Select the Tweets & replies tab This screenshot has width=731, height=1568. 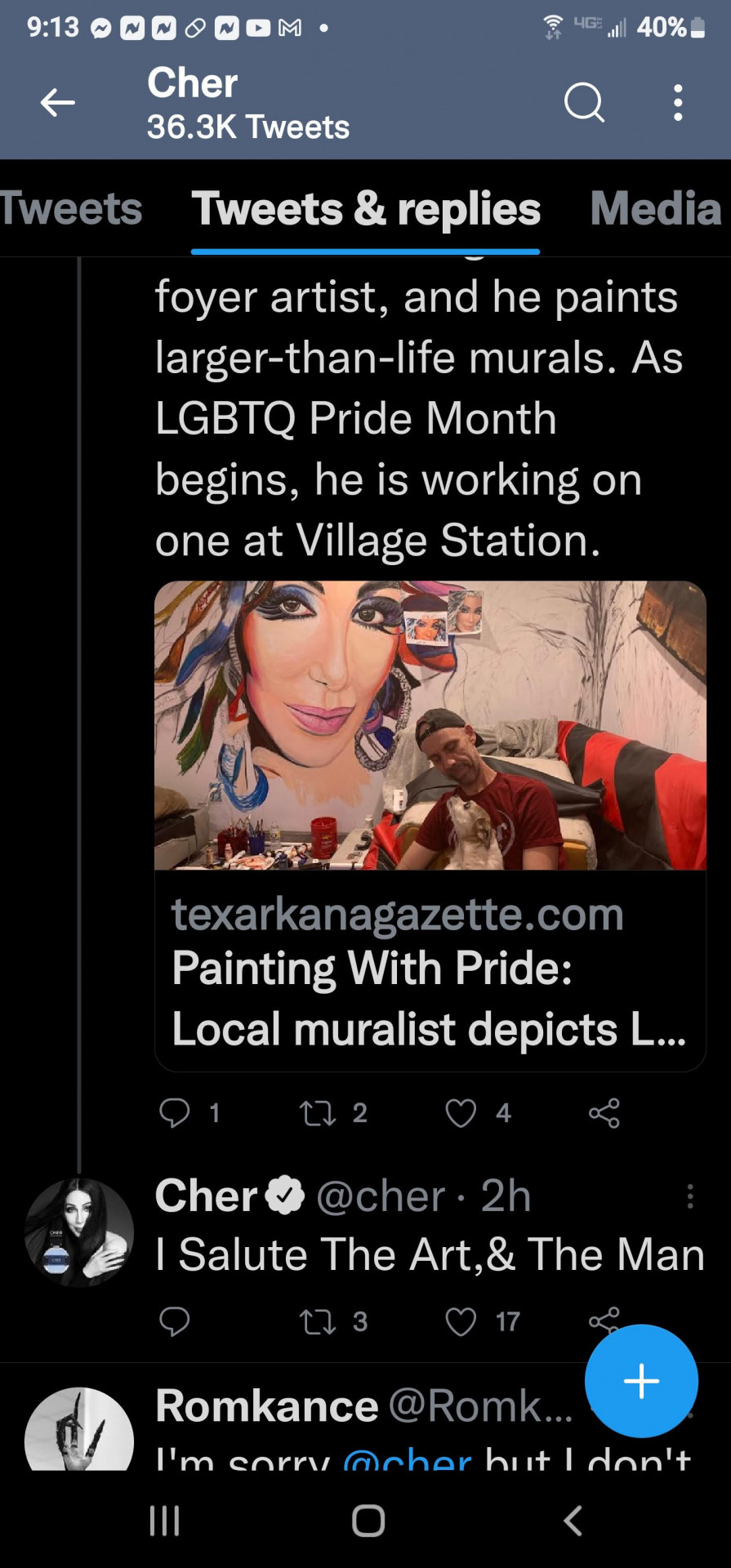366,208
